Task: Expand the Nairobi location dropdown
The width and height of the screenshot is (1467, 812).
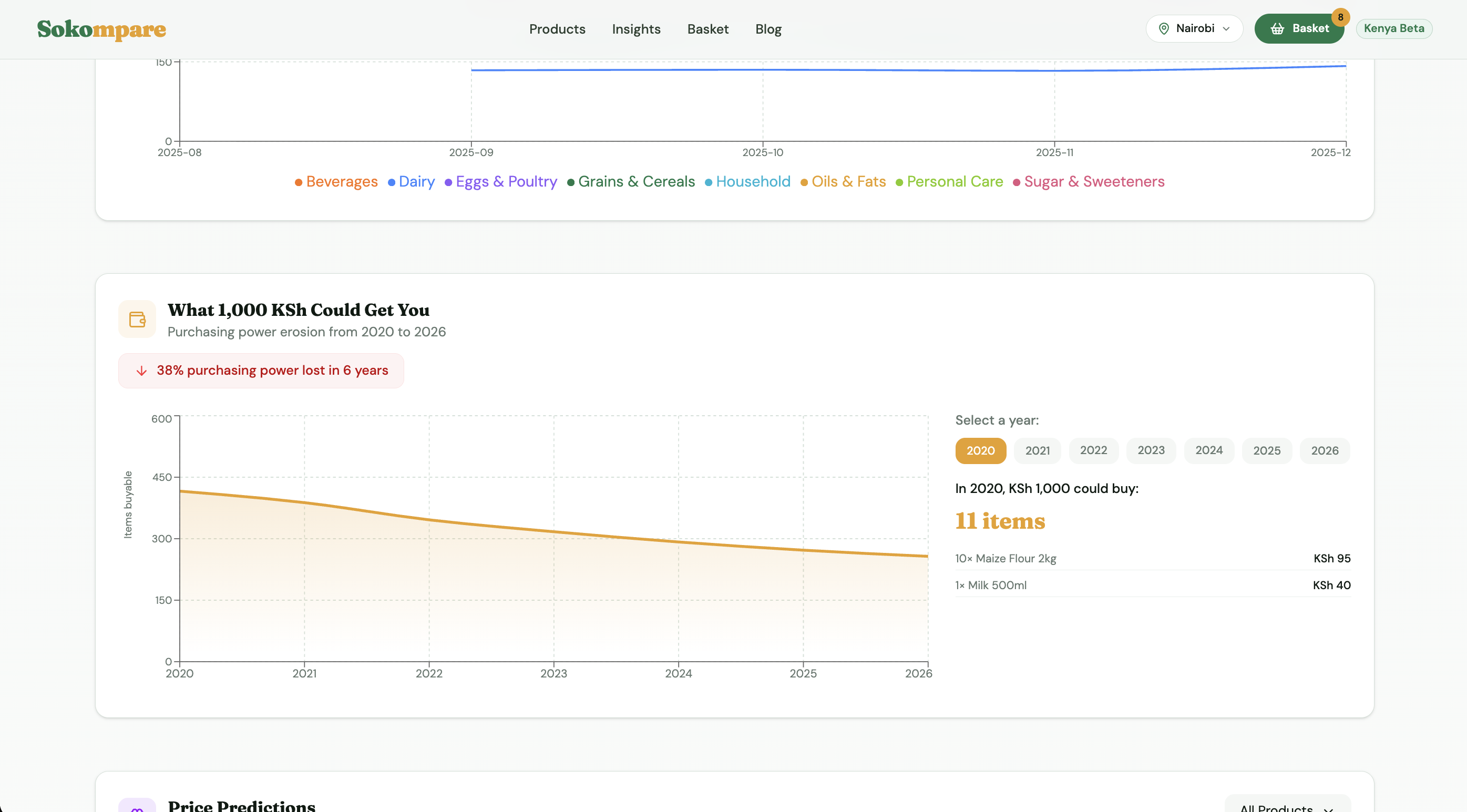Action: point(1194,28)
